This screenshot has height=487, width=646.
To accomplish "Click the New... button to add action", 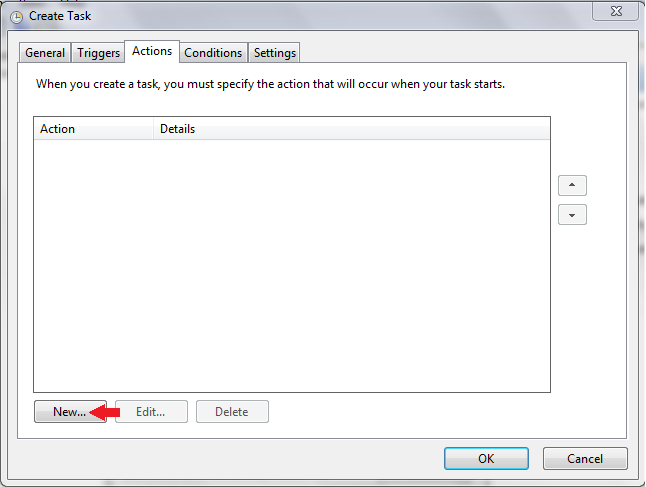I will click(x=70, y=412).
